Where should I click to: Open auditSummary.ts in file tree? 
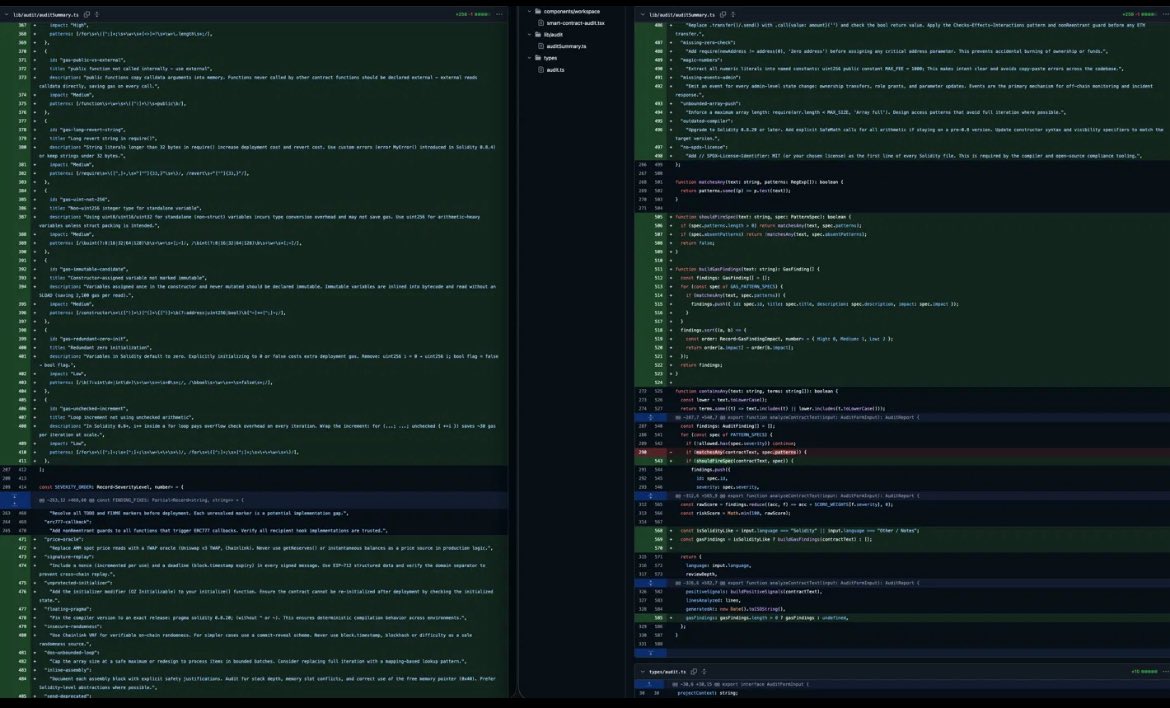click(x=566, y=46)
